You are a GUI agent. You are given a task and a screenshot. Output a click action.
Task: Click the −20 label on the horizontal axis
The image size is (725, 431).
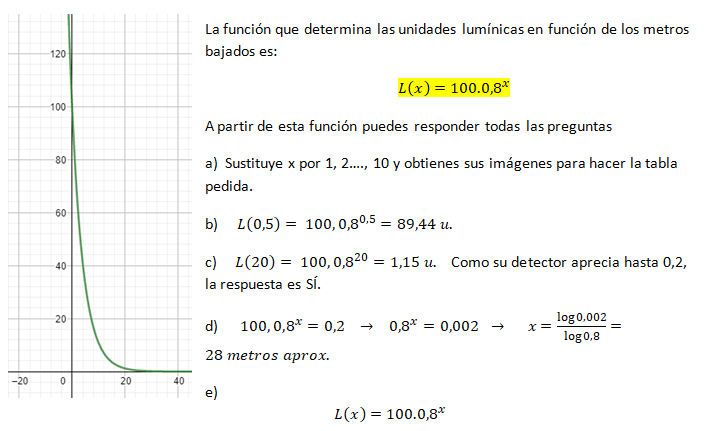point(18,381)
